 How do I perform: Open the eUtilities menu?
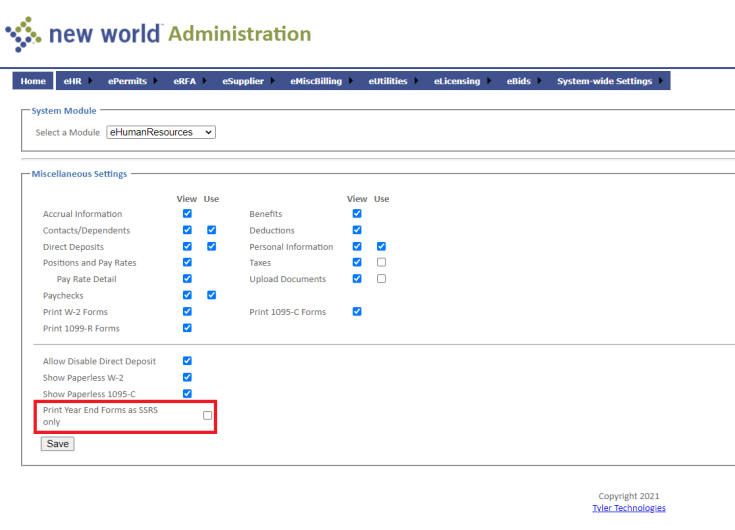coord(388,81)
